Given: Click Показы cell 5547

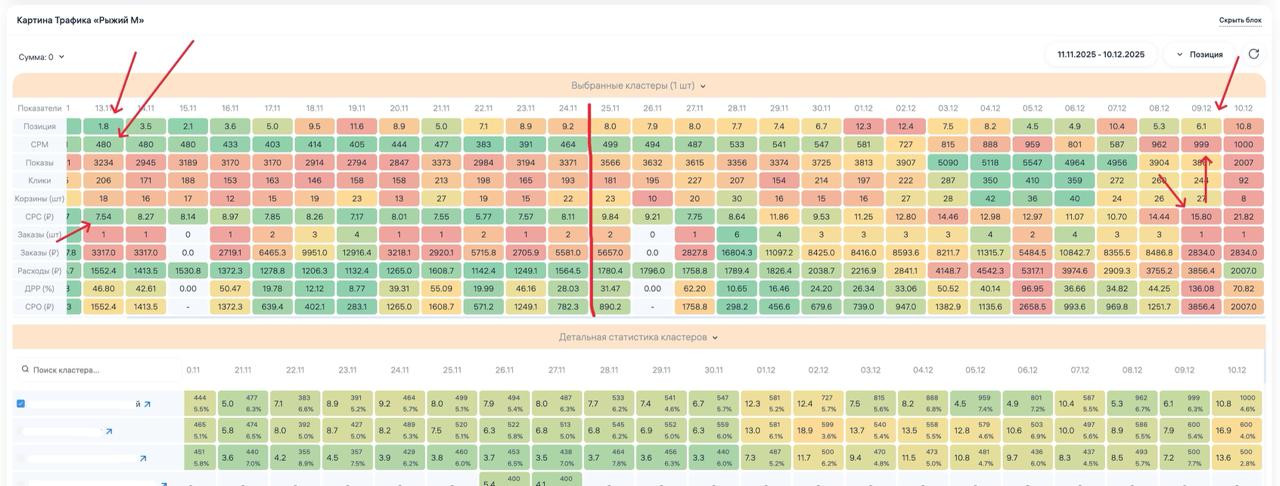Looking at the screenshot, I should 1033,163.
